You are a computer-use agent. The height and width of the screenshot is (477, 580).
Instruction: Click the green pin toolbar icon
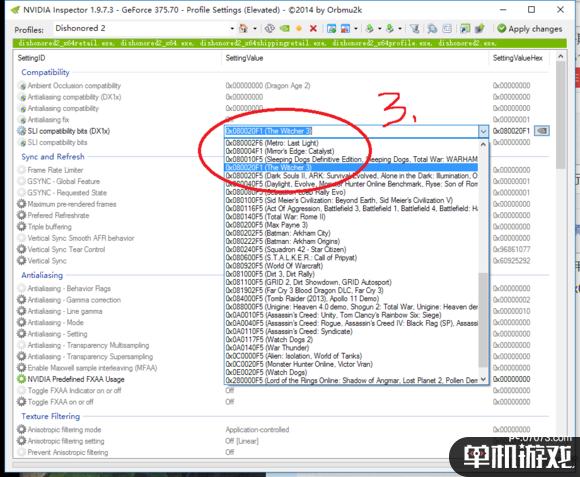pos(480,28)
